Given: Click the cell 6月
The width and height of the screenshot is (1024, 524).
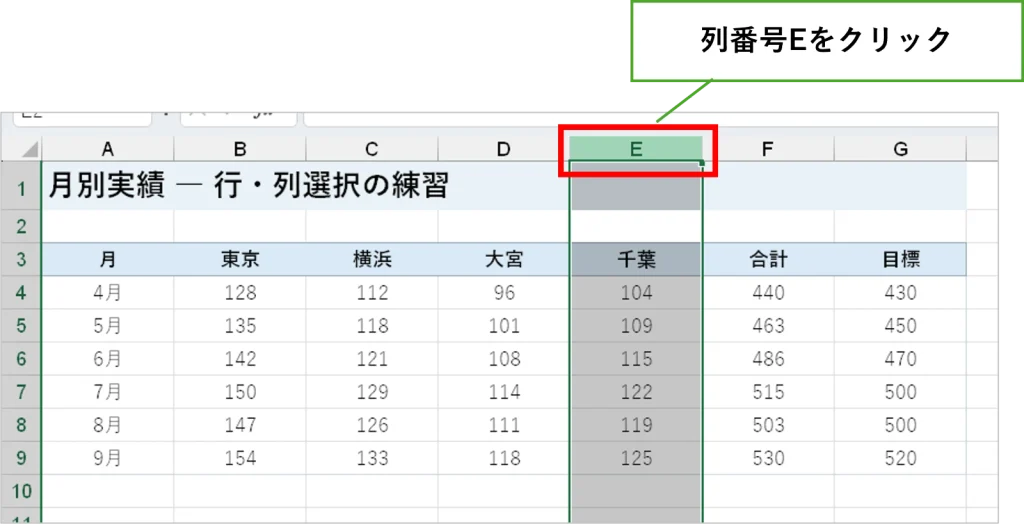Looking at the screenshot, I should point(108,359).
